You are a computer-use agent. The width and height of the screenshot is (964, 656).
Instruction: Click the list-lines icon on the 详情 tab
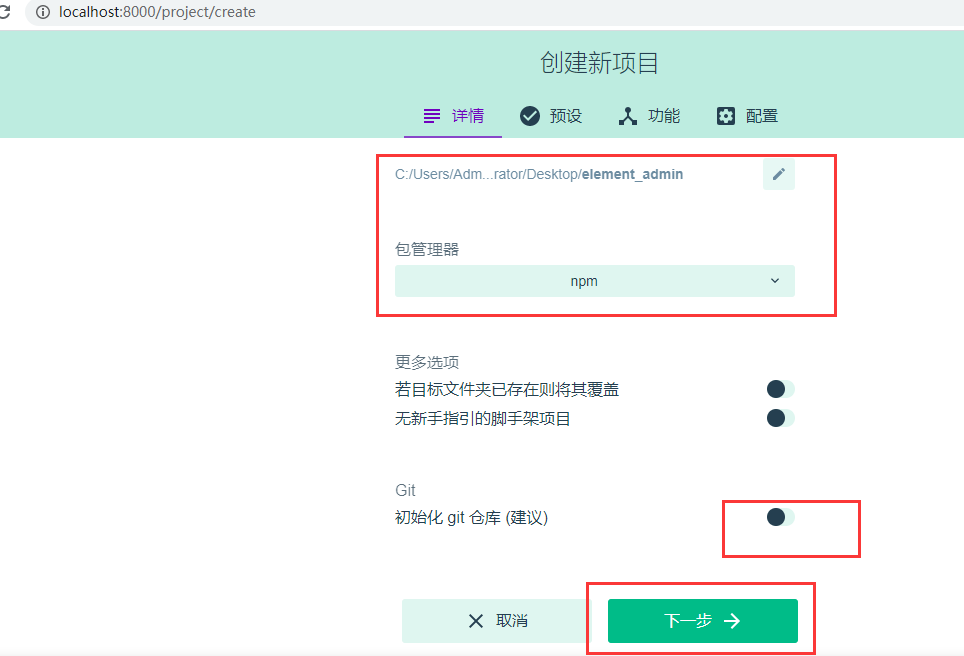click(432, 116)
